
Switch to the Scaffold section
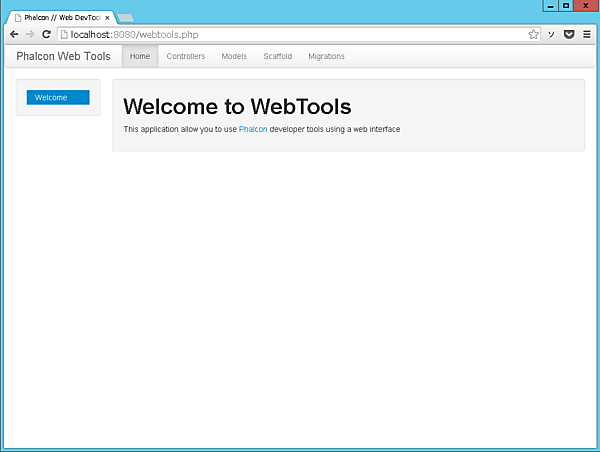277,56
